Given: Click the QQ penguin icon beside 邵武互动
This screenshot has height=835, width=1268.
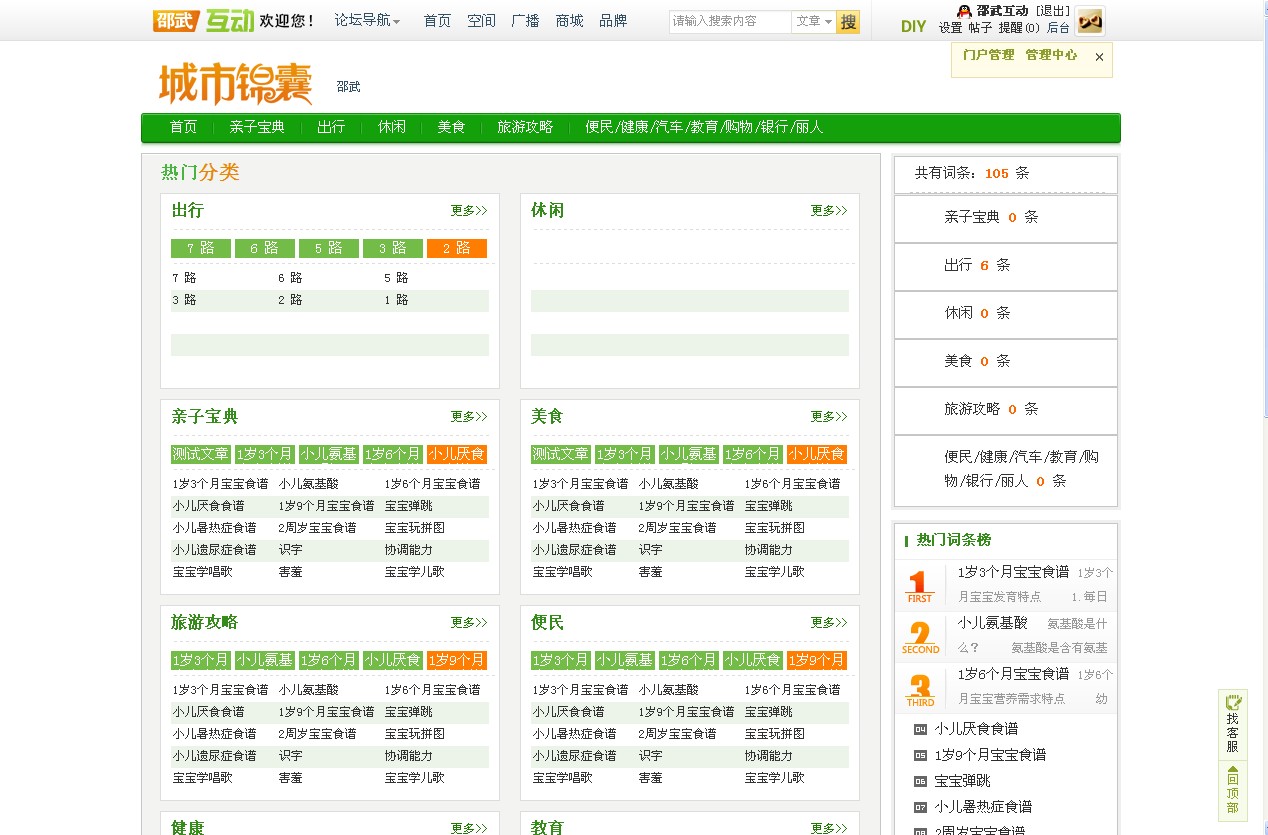Looking at the screenshot, I should tap(964, 11).
